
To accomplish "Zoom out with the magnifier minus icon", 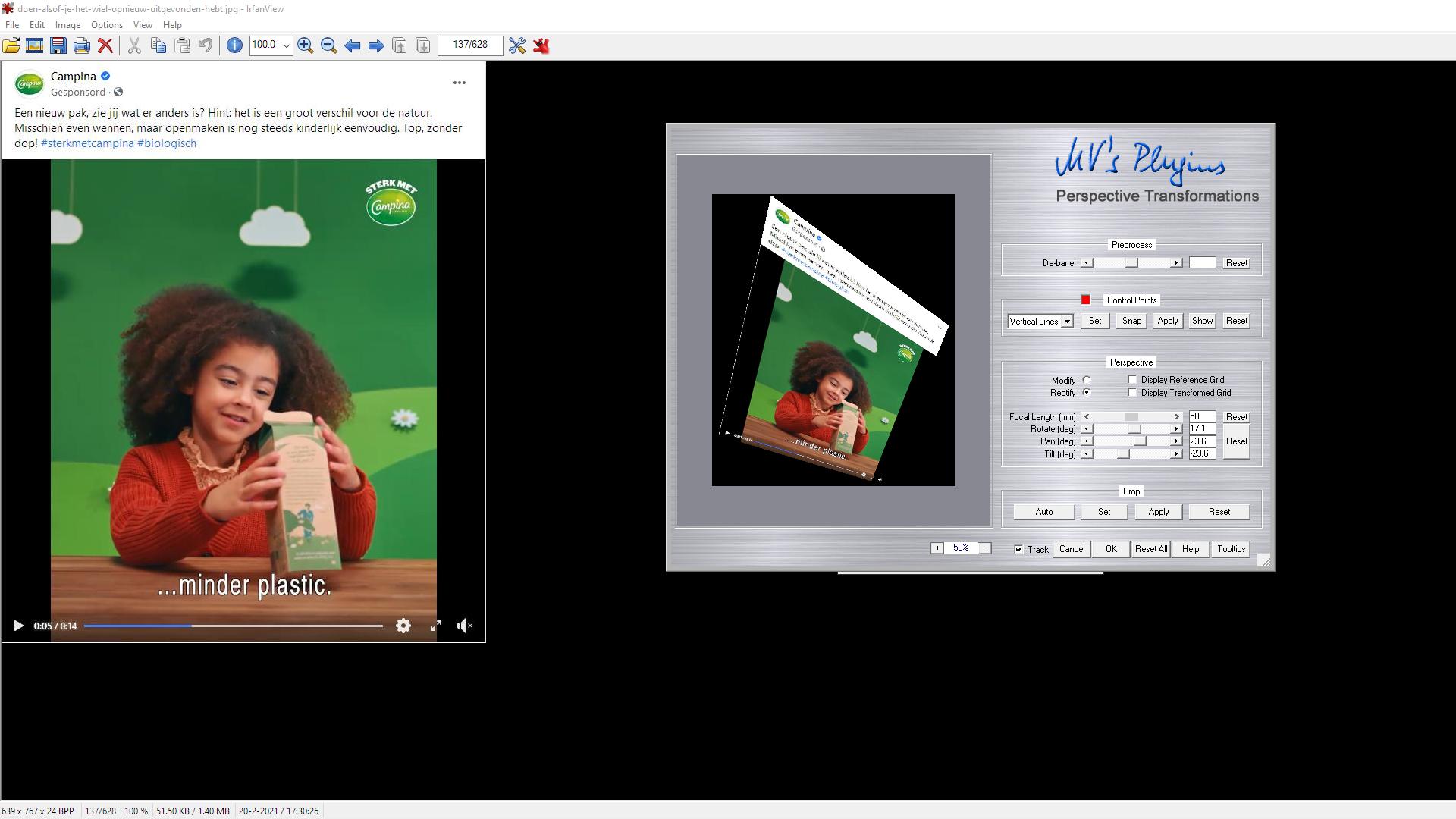I will 329,46.
